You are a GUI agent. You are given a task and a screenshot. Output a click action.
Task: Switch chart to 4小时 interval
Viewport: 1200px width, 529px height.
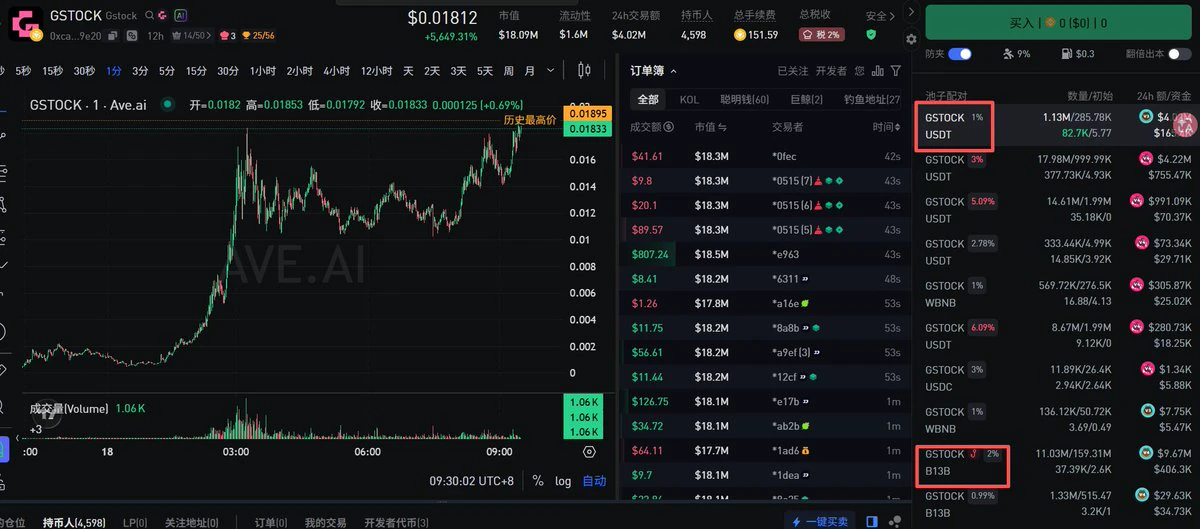click(x=335, y=71)
